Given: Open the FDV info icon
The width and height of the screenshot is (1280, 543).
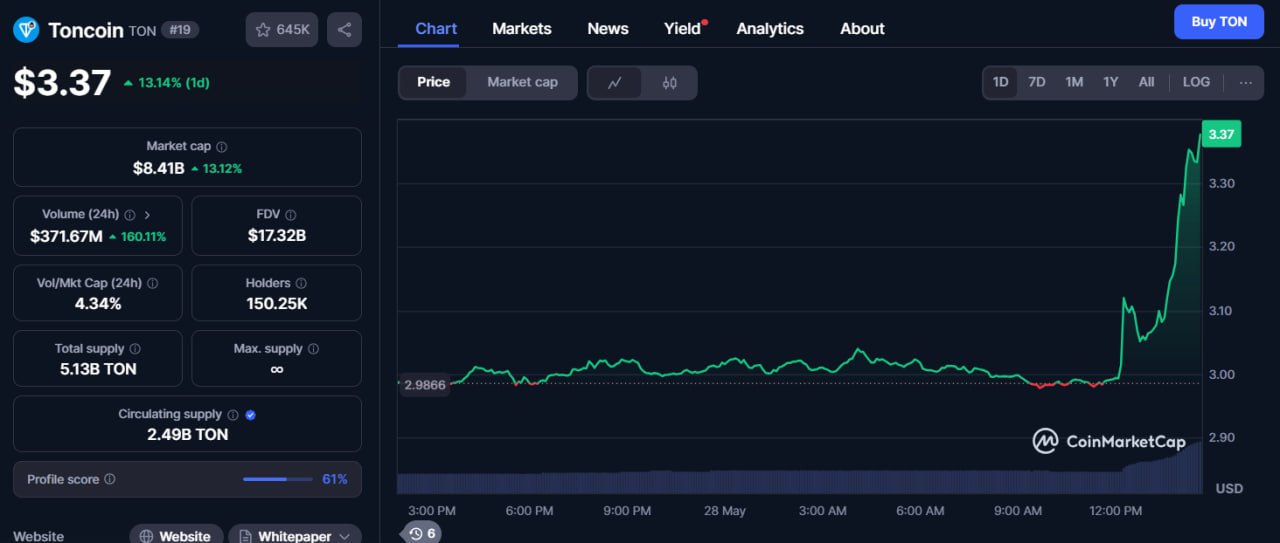Looking at the screenshot, I should (290, 214).
